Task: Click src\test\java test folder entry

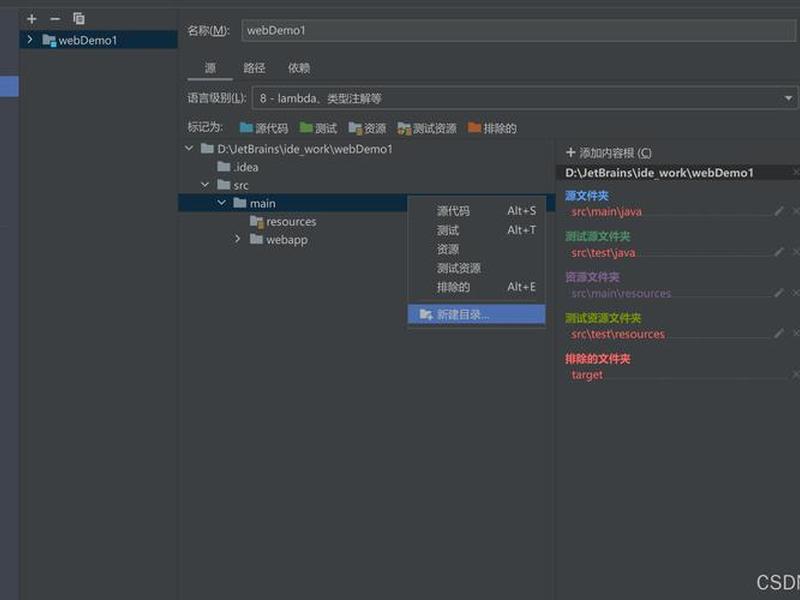Action: click(603, 253)
